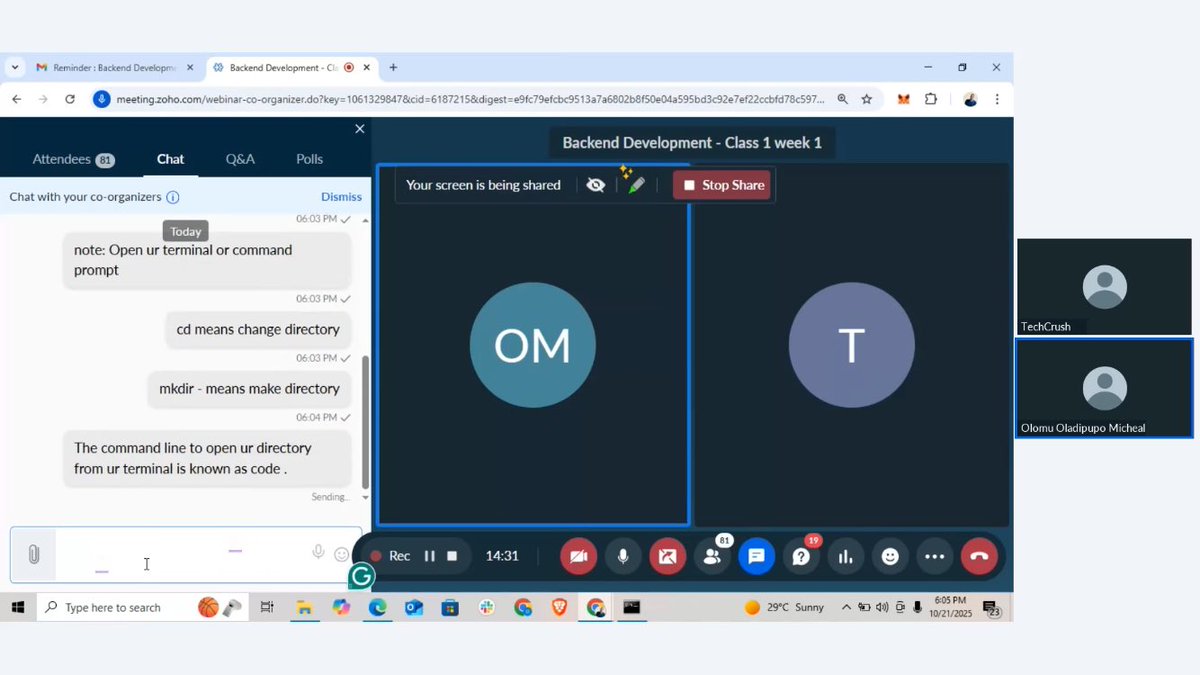Open Brave browser from taskbar

click(559, 607)
